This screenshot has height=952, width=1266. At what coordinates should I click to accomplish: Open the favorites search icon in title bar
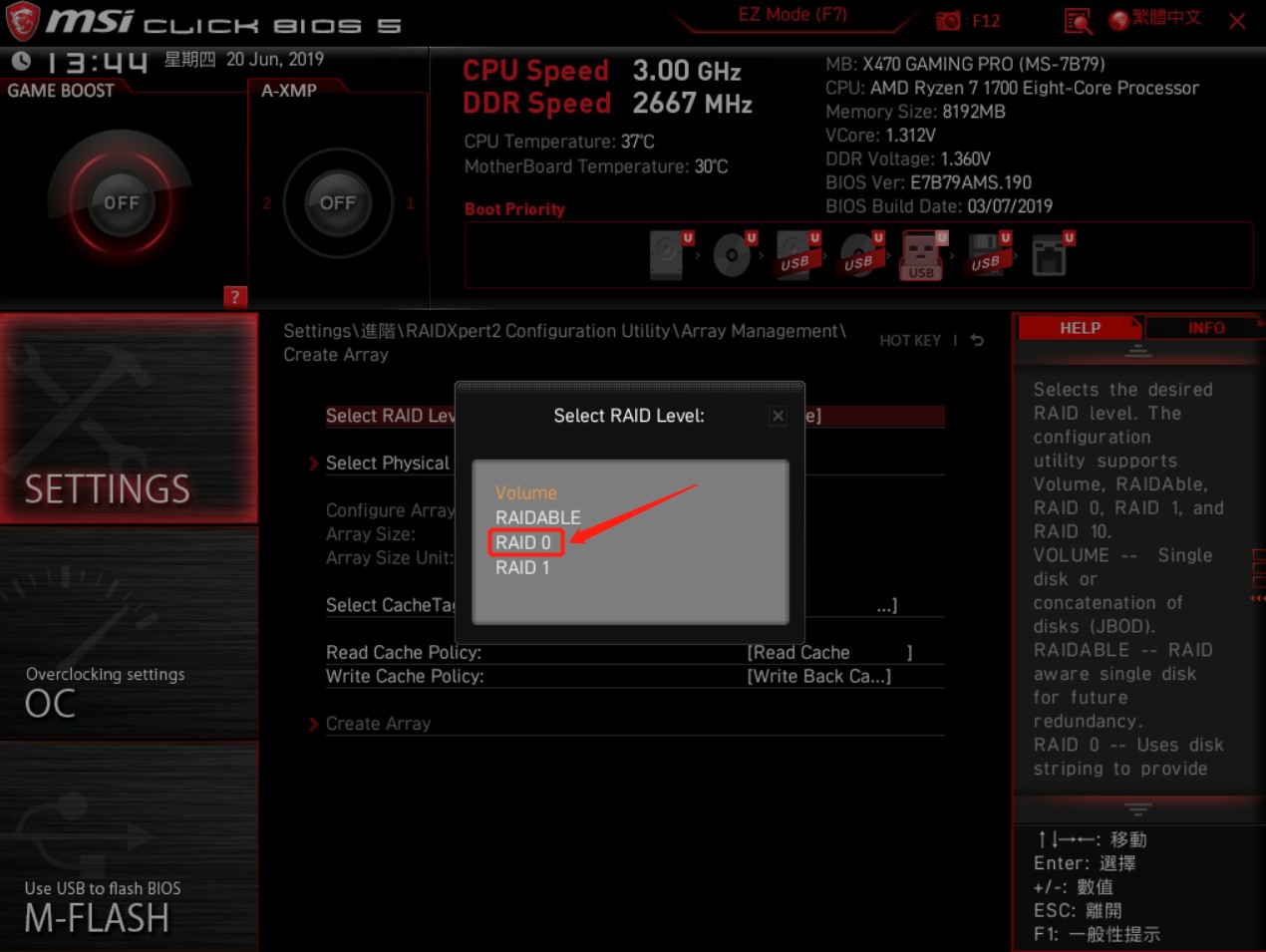1078,20
